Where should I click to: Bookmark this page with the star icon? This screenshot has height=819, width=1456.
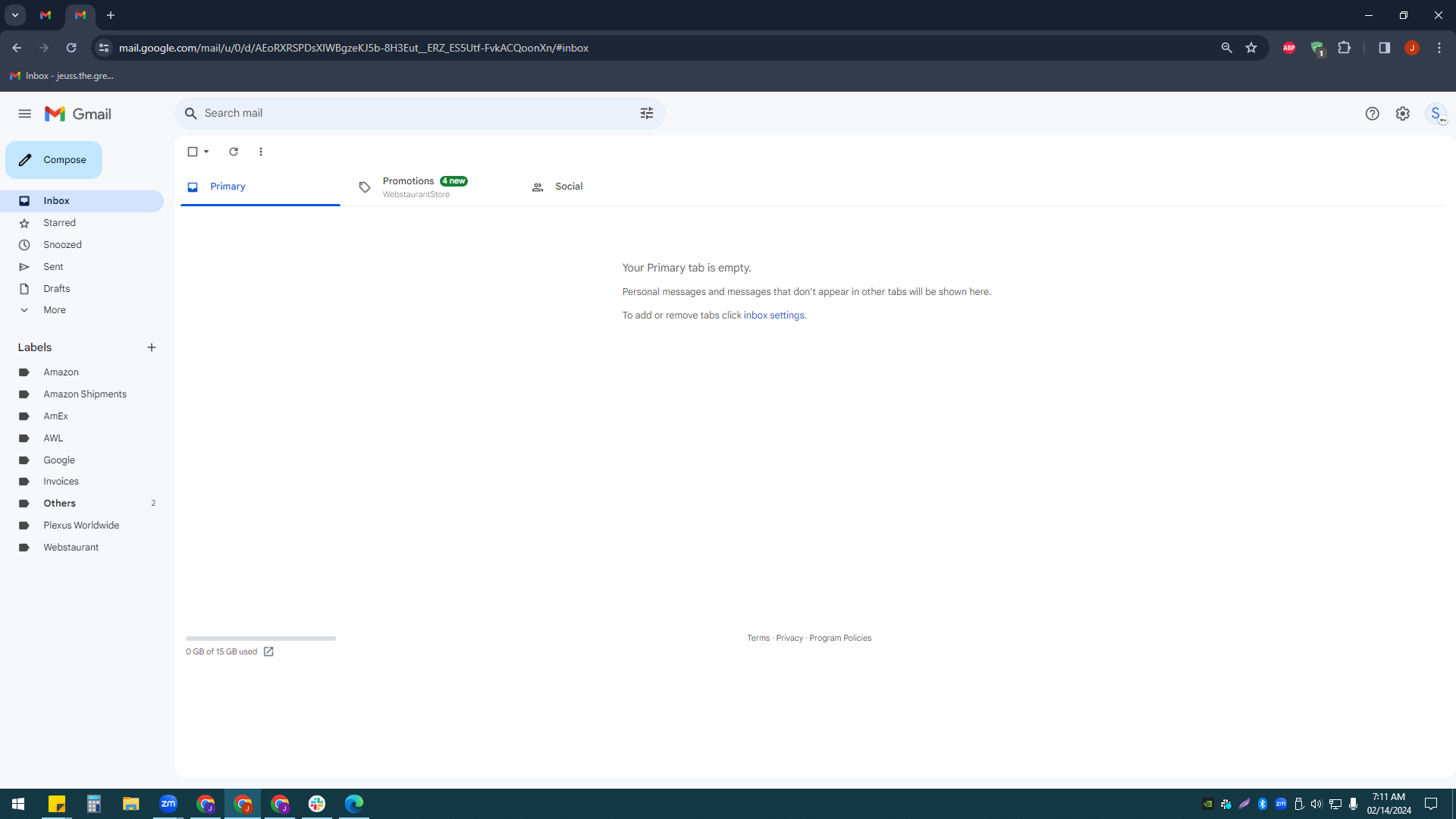tap(1251, 48)
